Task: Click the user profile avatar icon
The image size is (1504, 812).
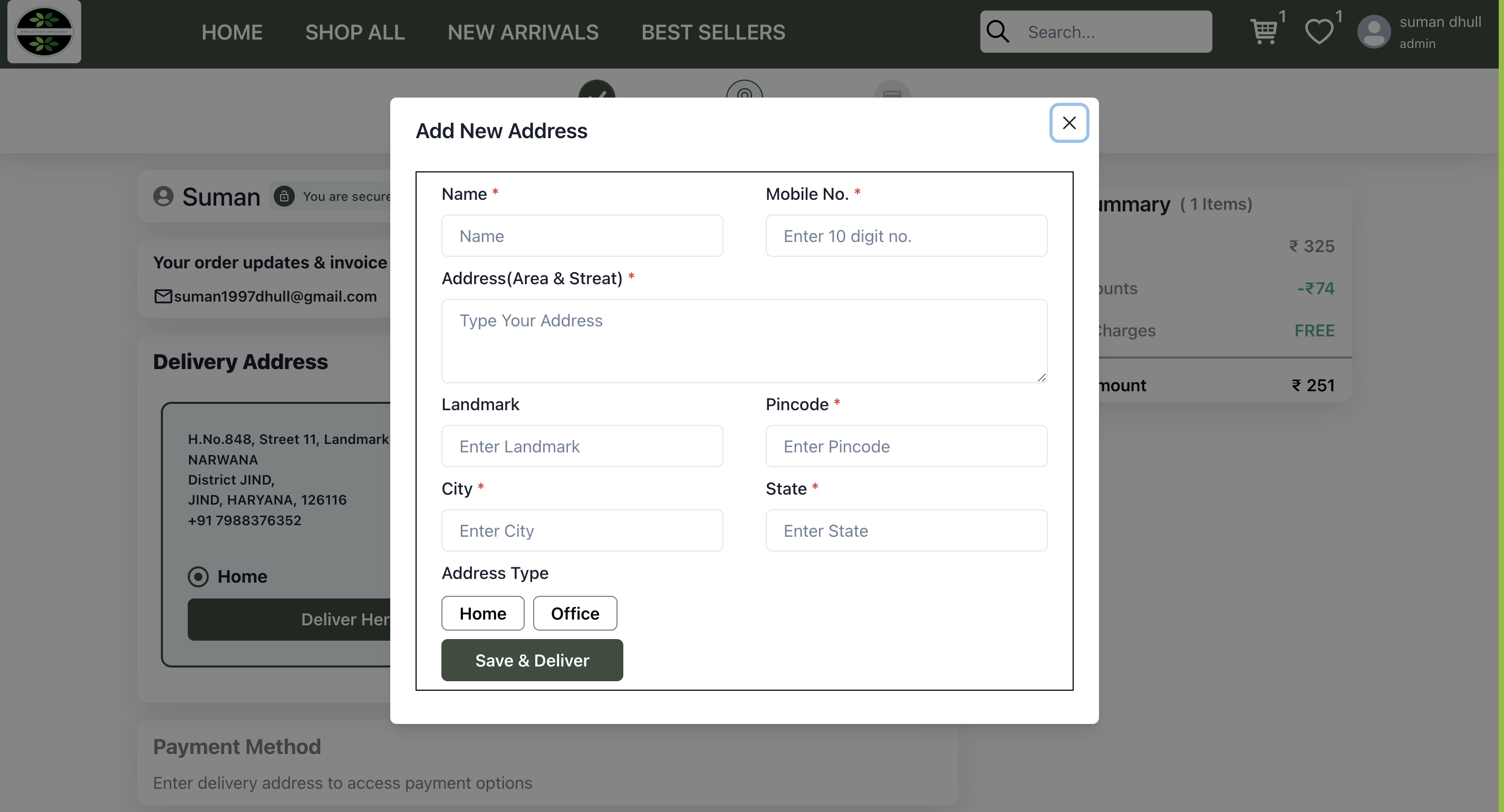Action: point(1374,30)
